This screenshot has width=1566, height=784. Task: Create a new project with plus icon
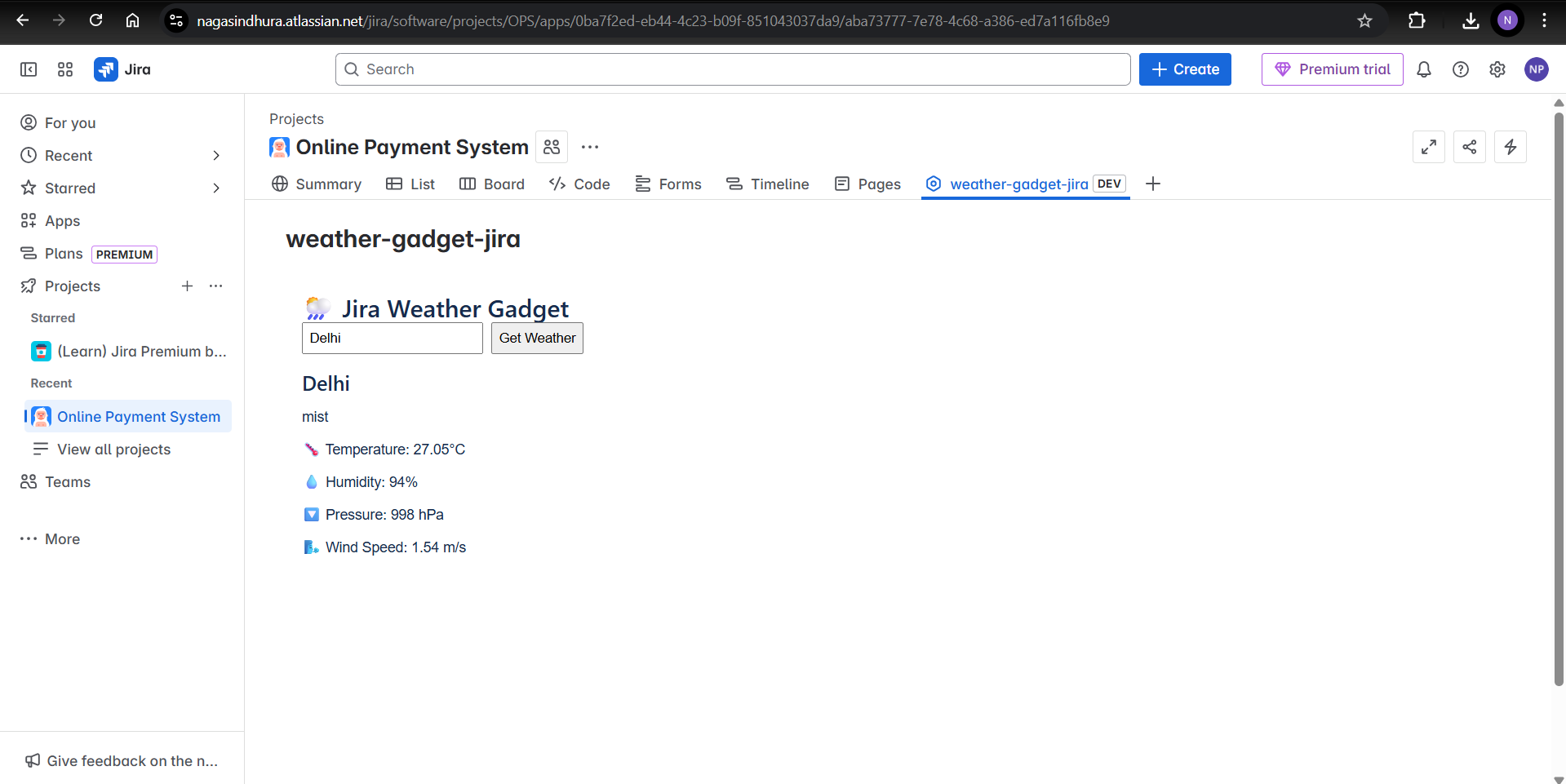click(187, 286)
